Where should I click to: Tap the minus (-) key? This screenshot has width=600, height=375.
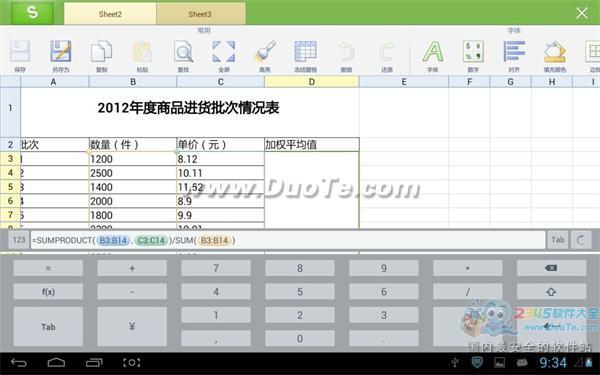[132, 292]
